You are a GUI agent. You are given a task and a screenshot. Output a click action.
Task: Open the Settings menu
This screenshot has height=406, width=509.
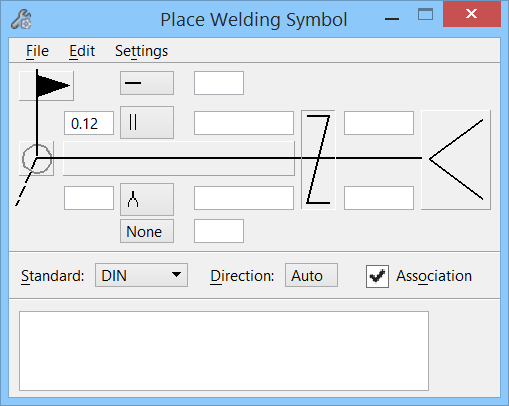click(x=141, y=51)
